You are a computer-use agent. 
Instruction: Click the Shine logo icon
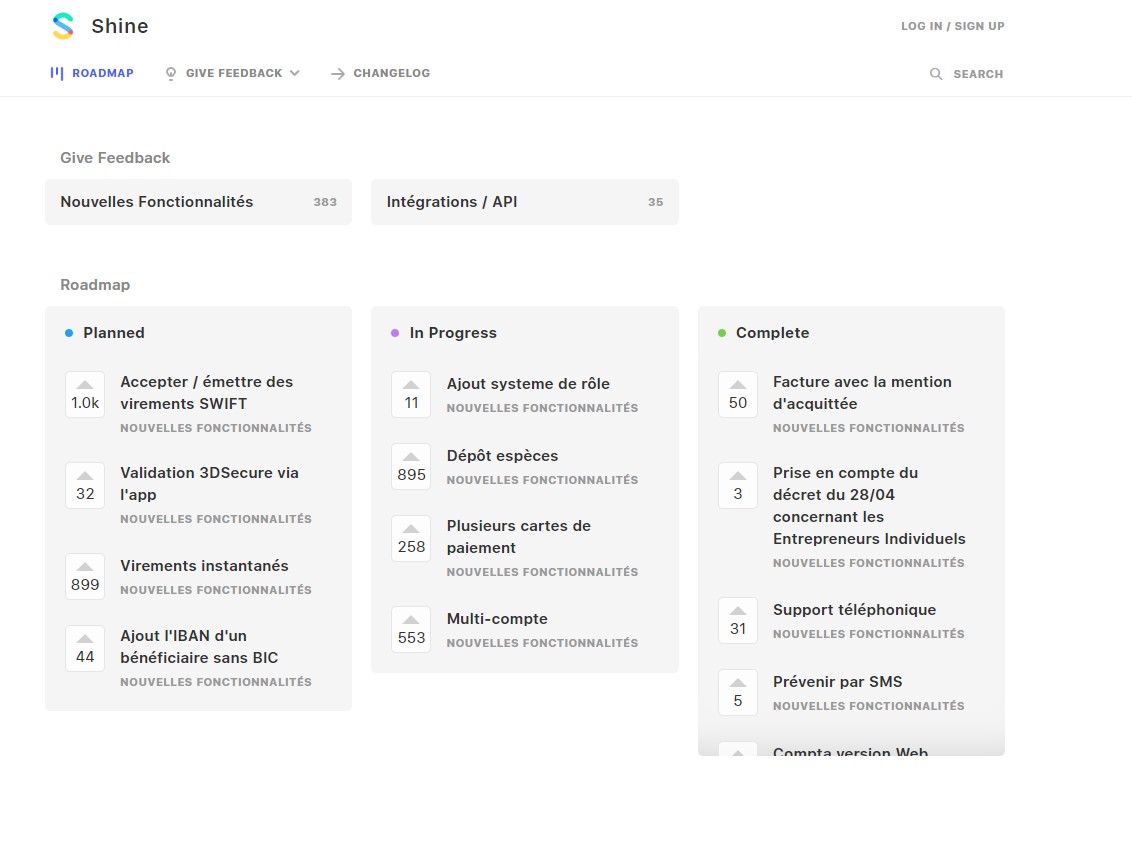pyautogui.click(x=63, y=26)
